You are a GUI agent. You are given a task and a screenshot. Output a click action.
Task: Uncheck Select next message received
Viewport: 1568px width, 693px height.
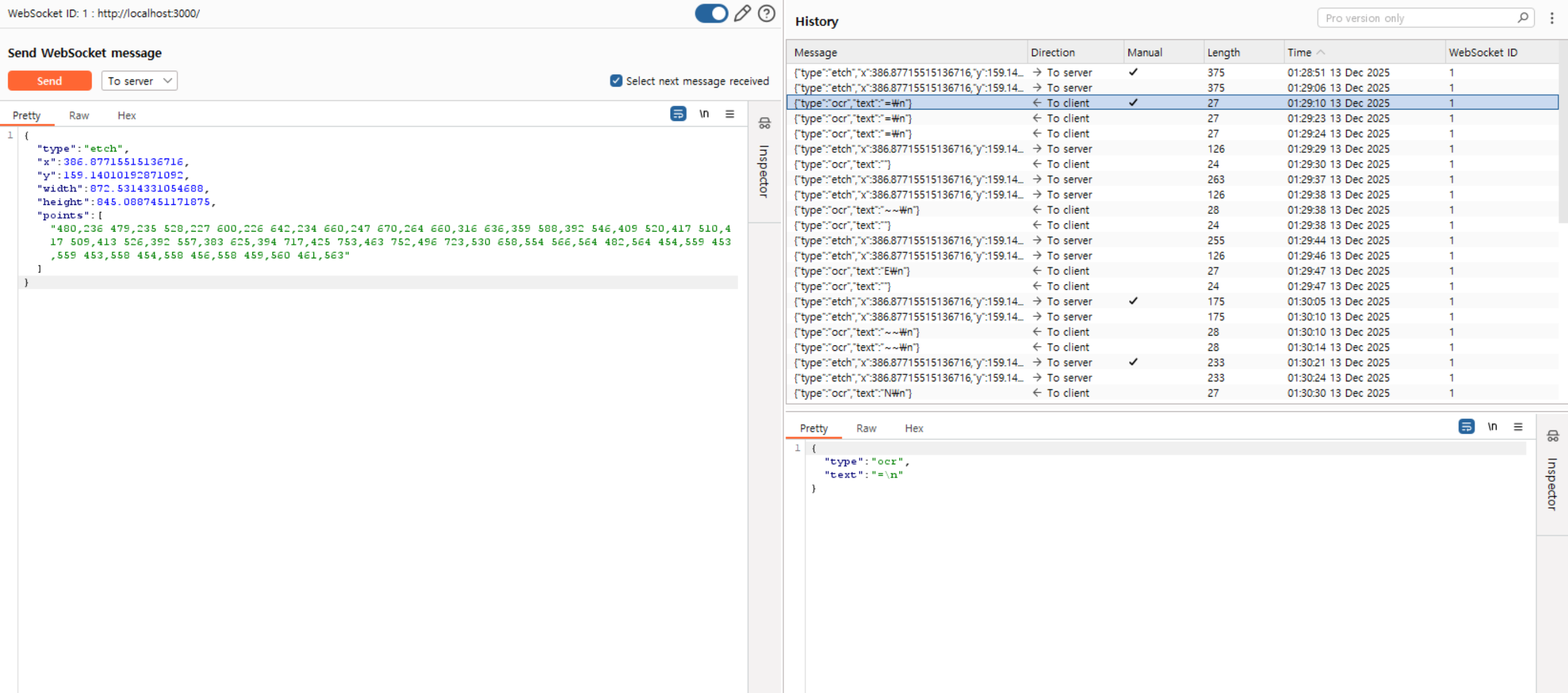point(616,81)
